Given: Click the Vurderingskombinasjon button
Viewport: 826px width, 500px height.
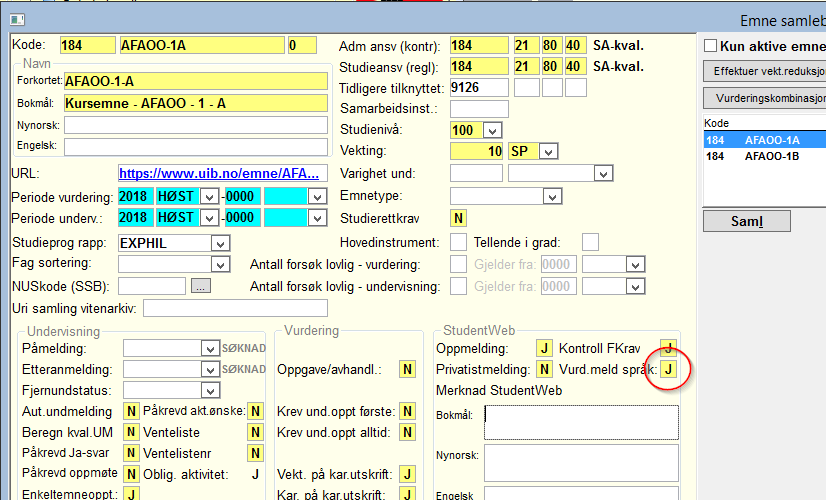Looking at the screenshot, I should coord(765,98).
